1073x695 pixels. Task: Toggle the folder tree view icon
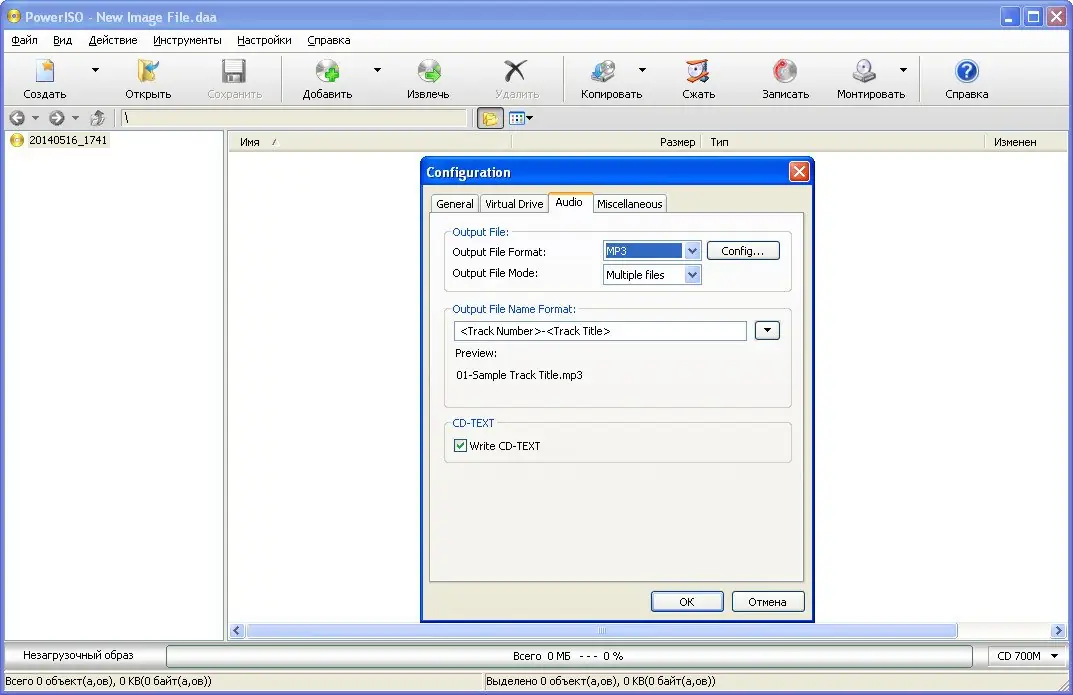490,118
